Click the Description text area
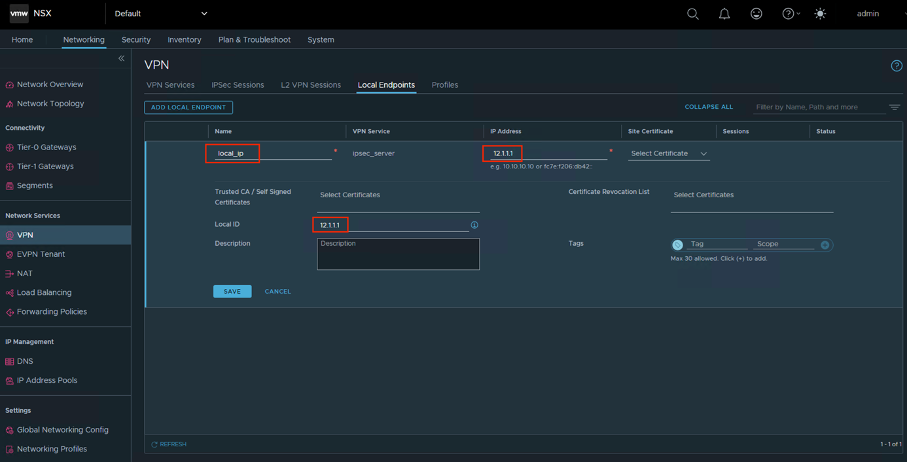Viewport: 908px width, 462px height. tap(398, 254)
